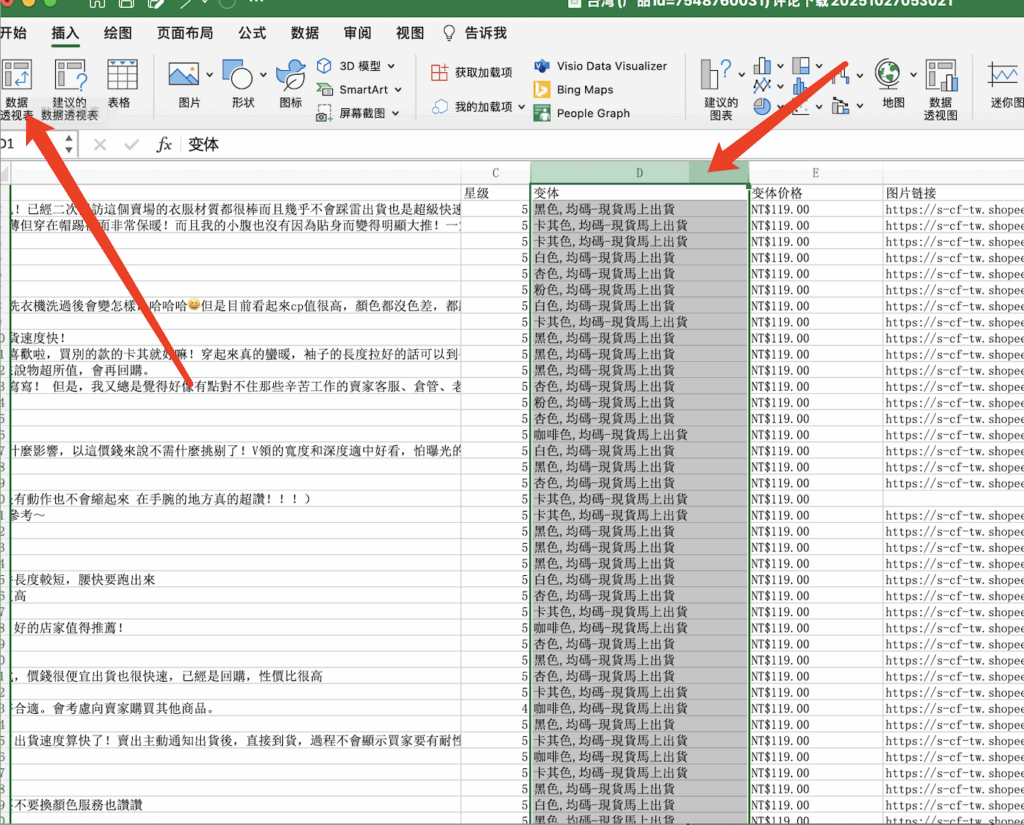Click the fx insert function icon
The height and width of the screenshot is (825, 1024).
point(164,145)
